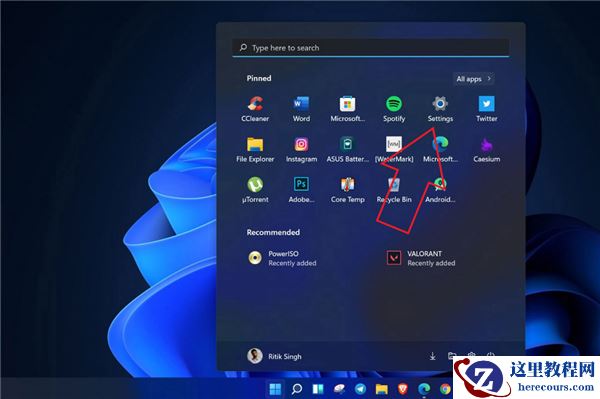Open µTorrent from pinned apps
Screen dimensions: 600x399
(255, 190)
